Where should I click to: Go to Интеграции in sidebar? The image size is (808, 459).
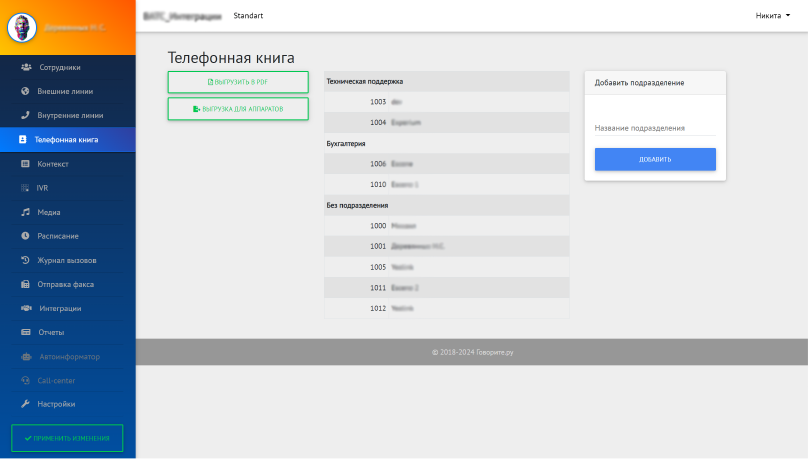(x=60, y=308)
